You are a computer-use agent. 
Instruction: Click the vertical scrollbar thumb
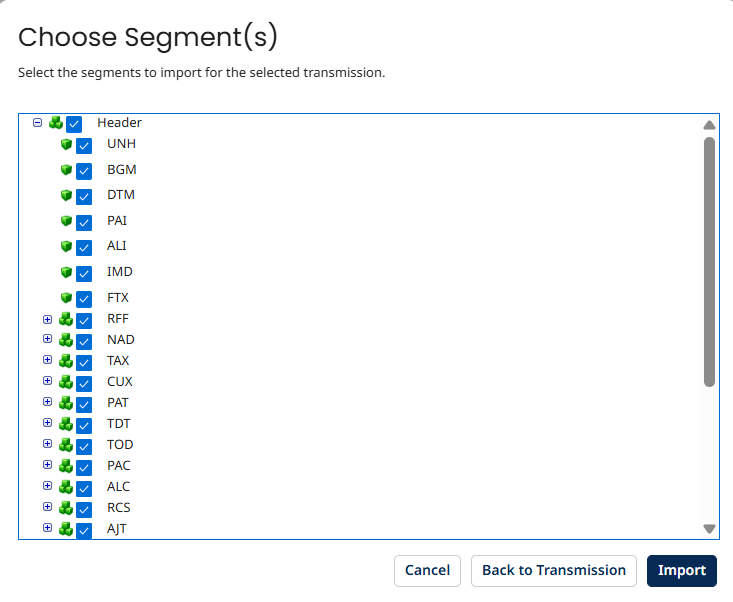[709, 260]
